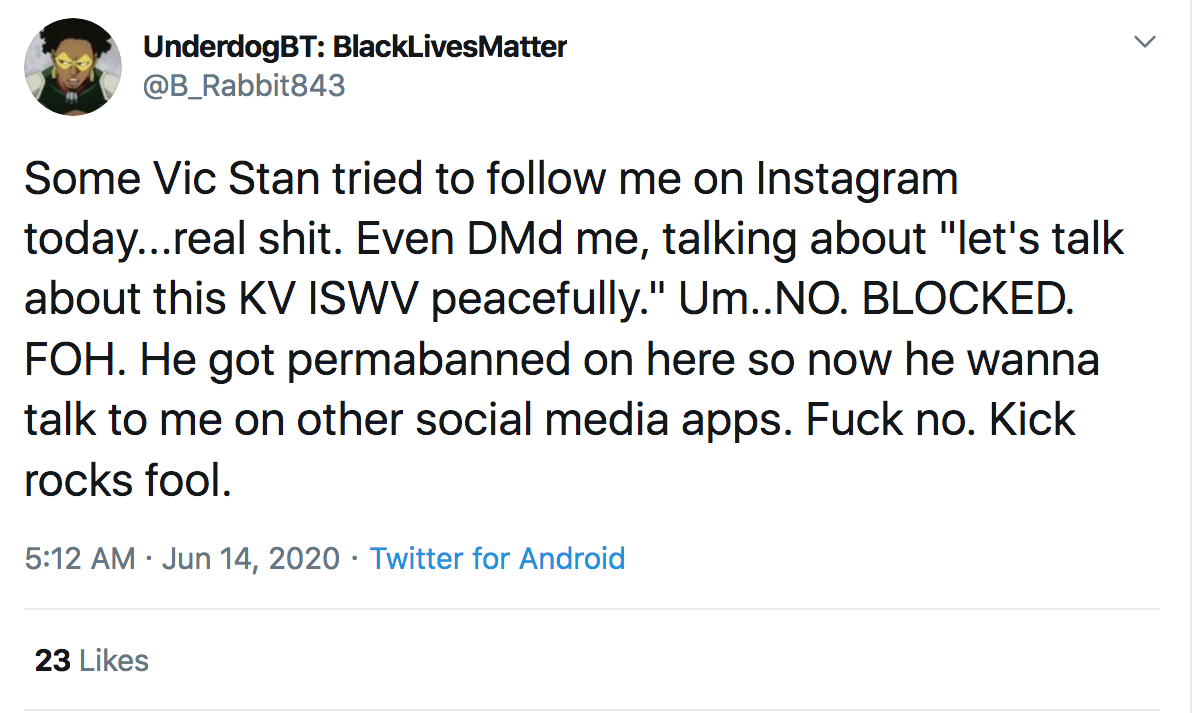Screen dimensions: 1197x713
Task: Click the Jun 14, 2020 date
Action: coord(250,559)
